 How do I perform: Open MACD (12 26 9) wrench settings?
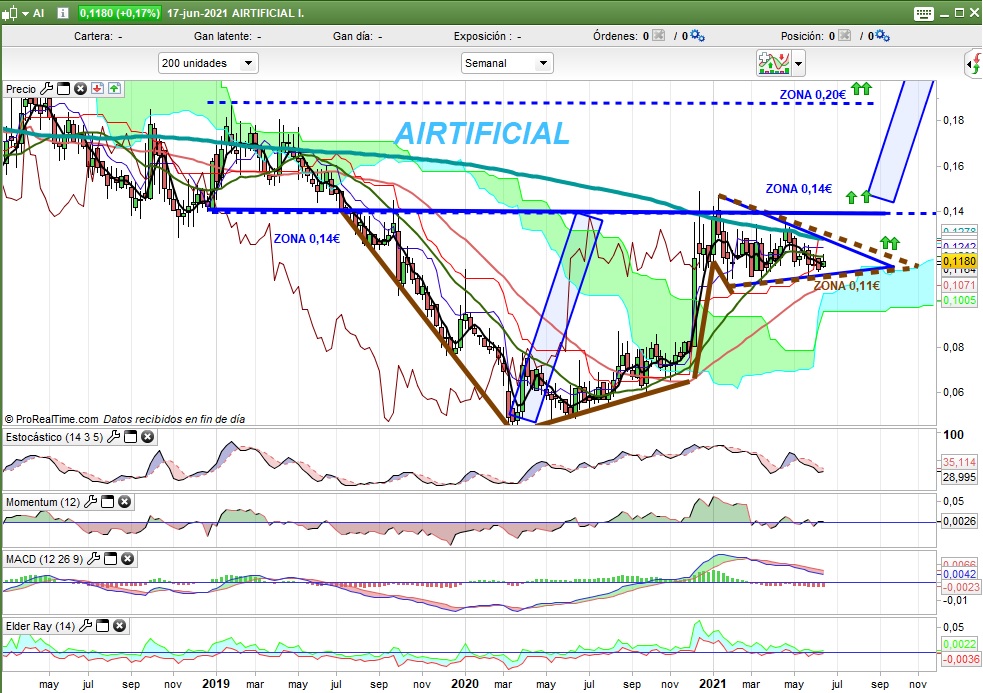click(93, 559)
